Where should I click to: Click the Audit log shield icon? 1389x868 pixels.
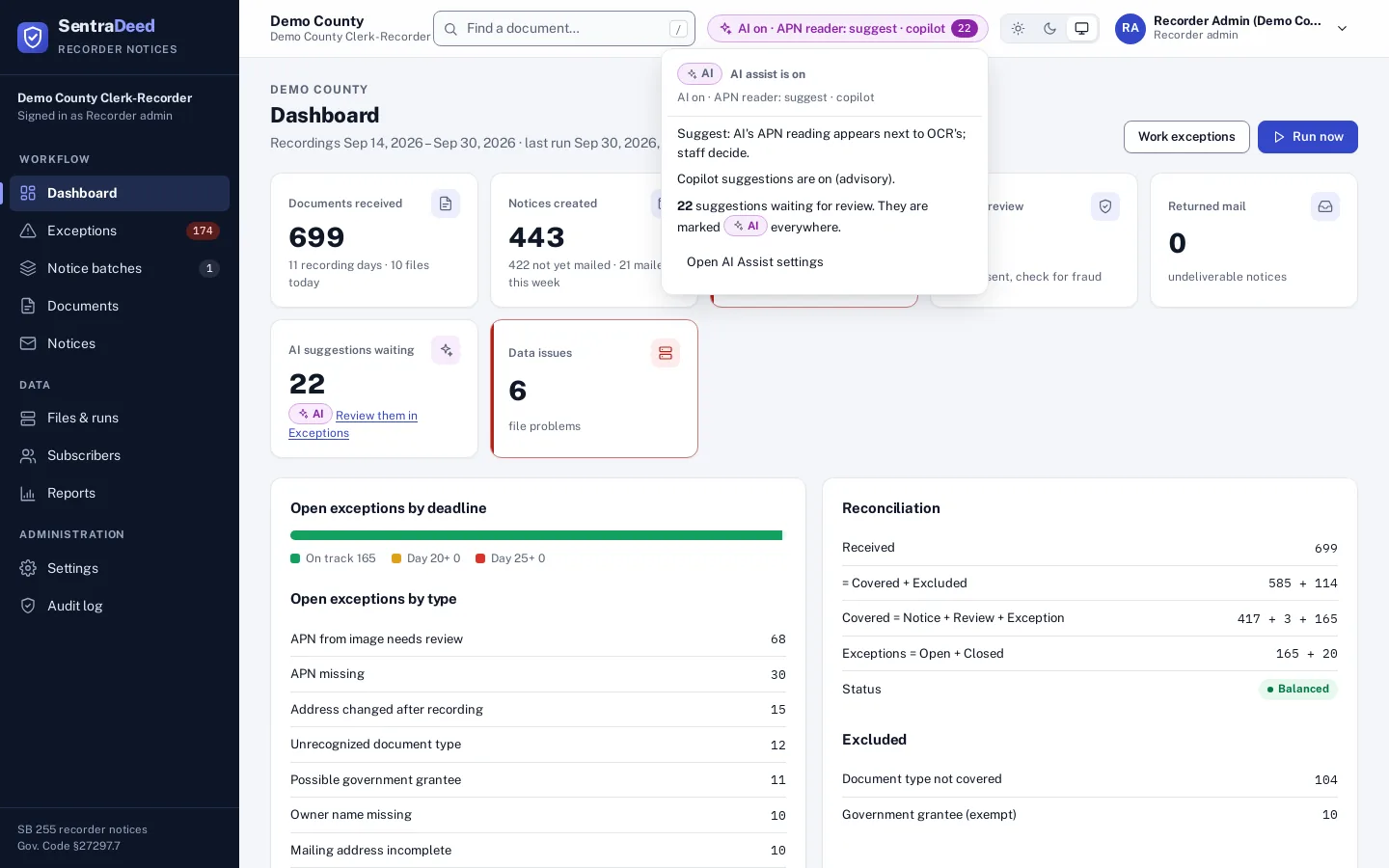(28, 606)
